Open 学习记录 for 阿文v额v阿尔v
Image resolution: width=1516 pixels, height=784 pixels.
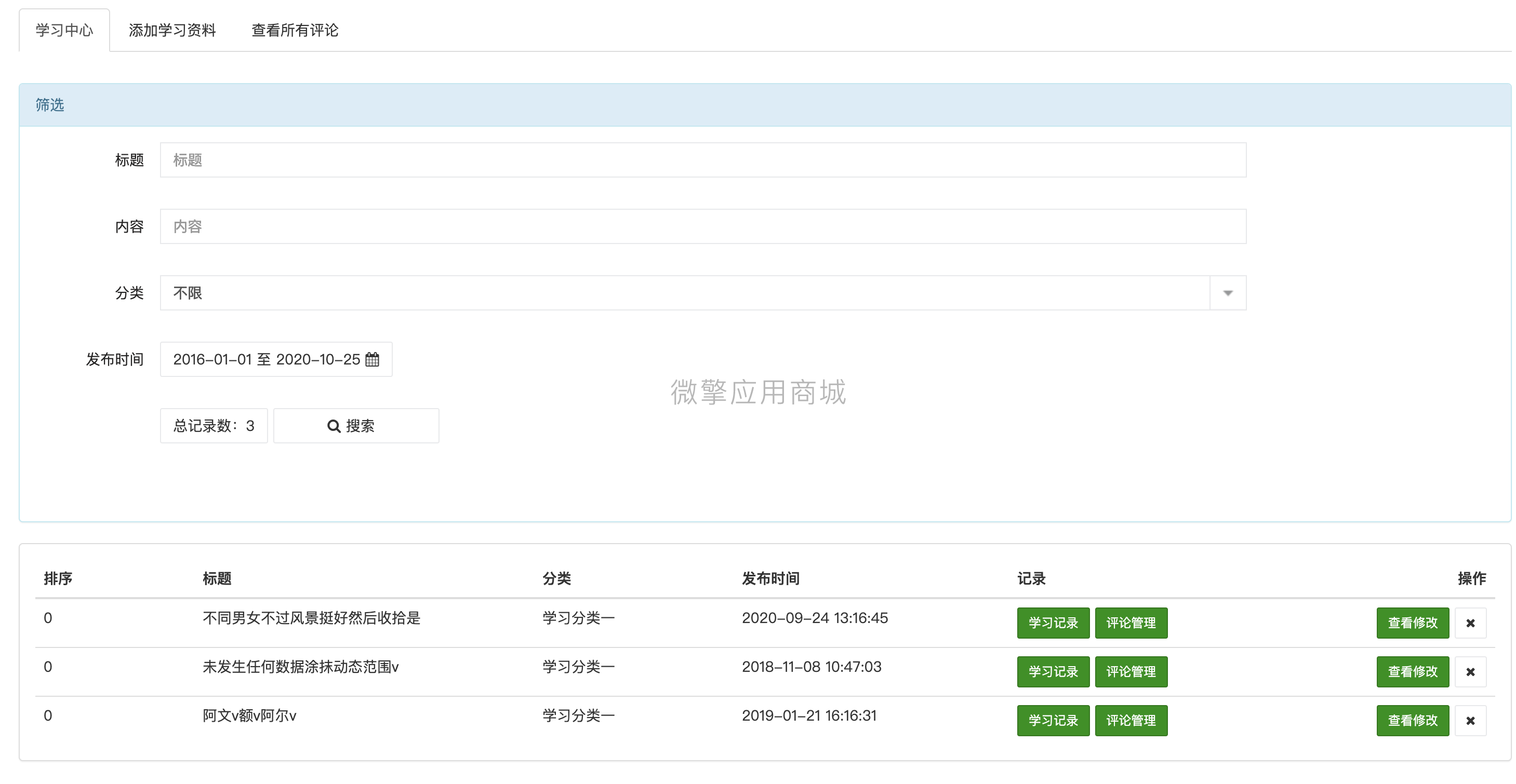[x=1053, y=721]
